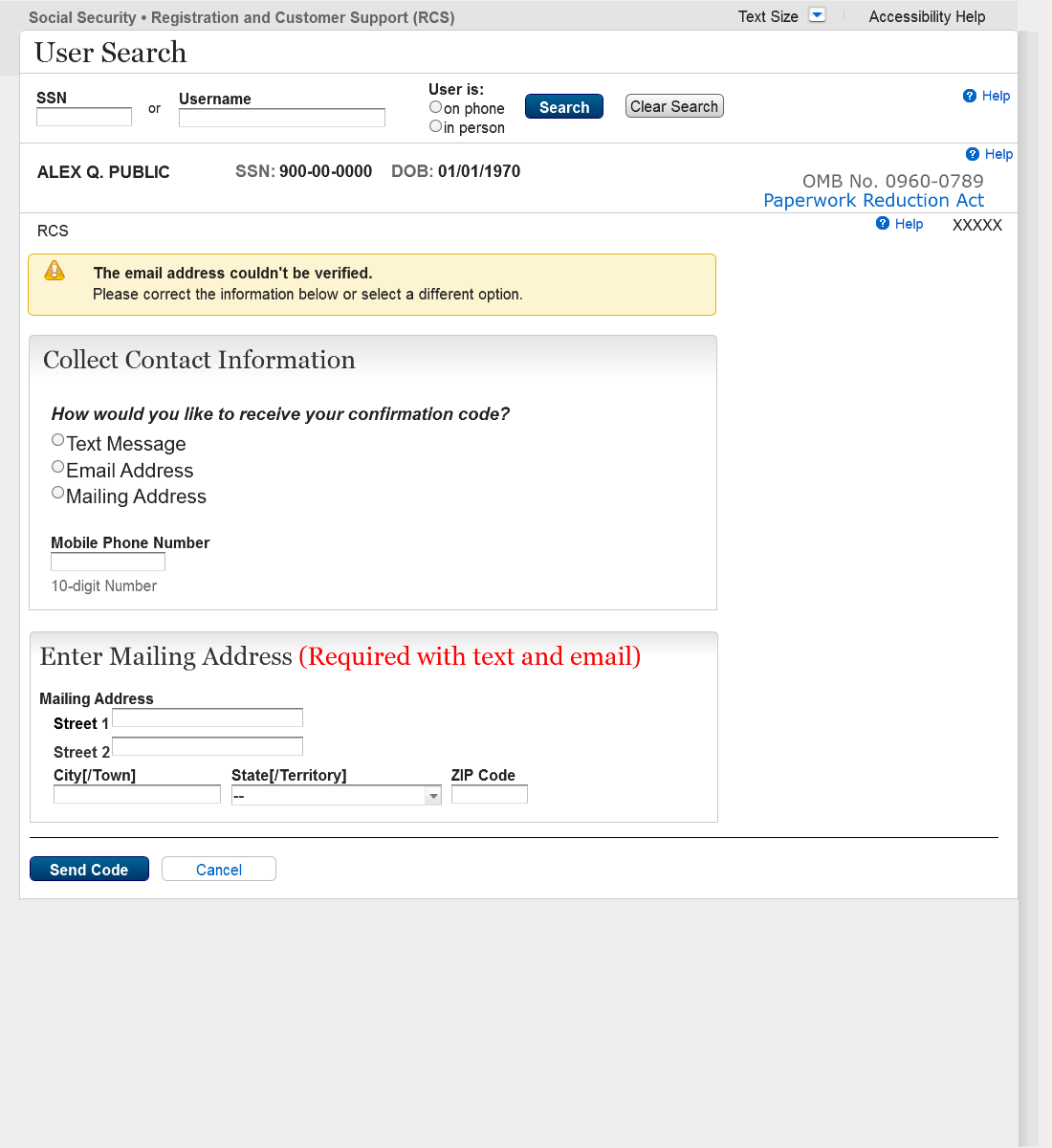Image resolution: width=1052 pixels, height=1148 pixels.
Task: Open the Paperwork Reduction Act link
Action: coord(873,200)
